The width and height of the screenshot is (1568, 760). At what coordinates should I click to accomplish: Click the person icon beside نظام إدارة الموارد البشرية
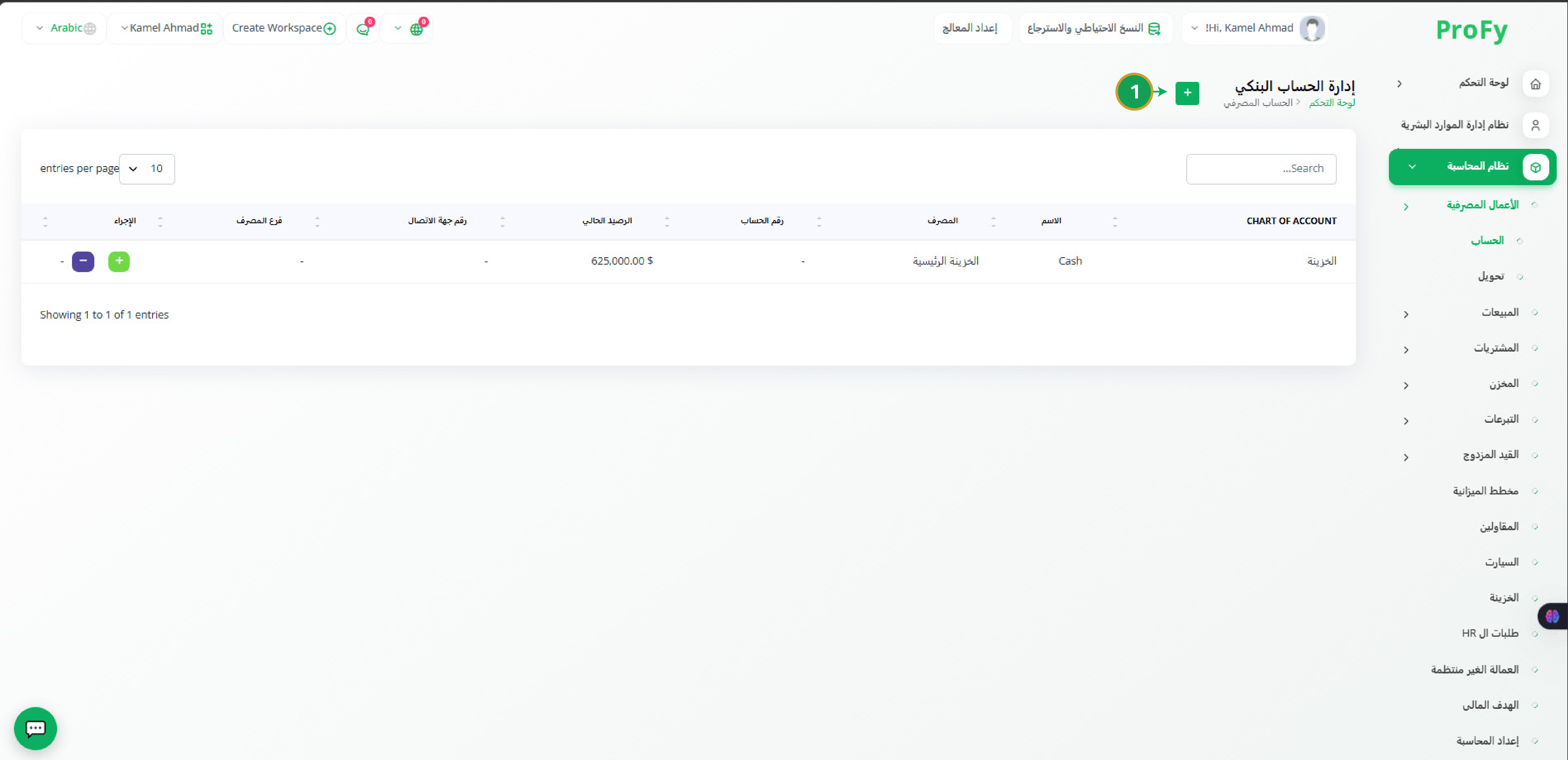click(1535, 125)
